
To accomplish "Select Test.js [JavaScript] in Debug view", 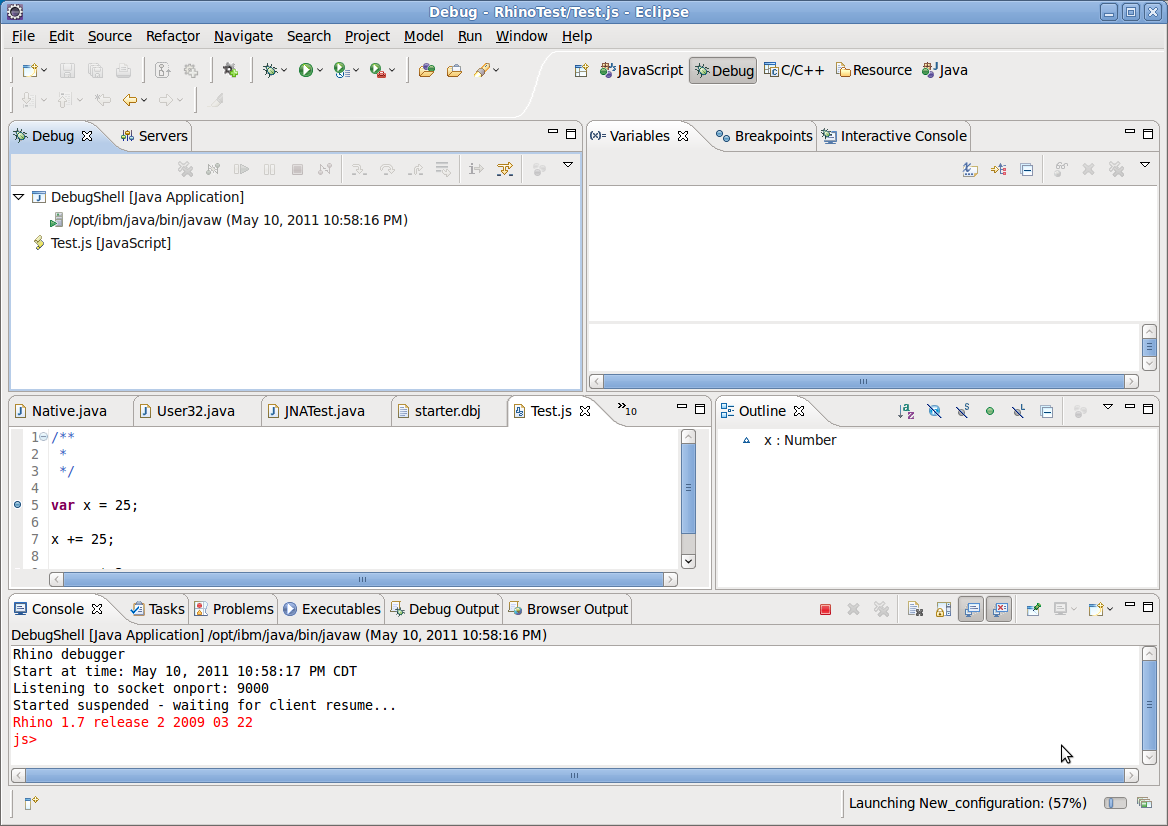I will coord(110,243).
